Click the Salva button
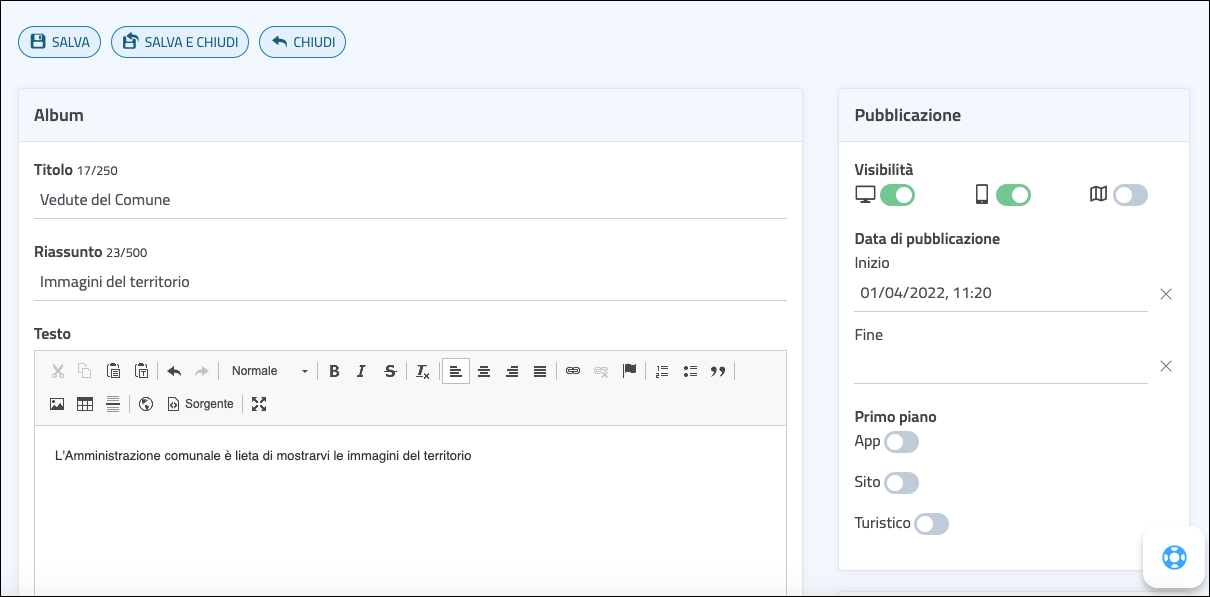Viewport: 1210px width, 597px height. point(60,42)
